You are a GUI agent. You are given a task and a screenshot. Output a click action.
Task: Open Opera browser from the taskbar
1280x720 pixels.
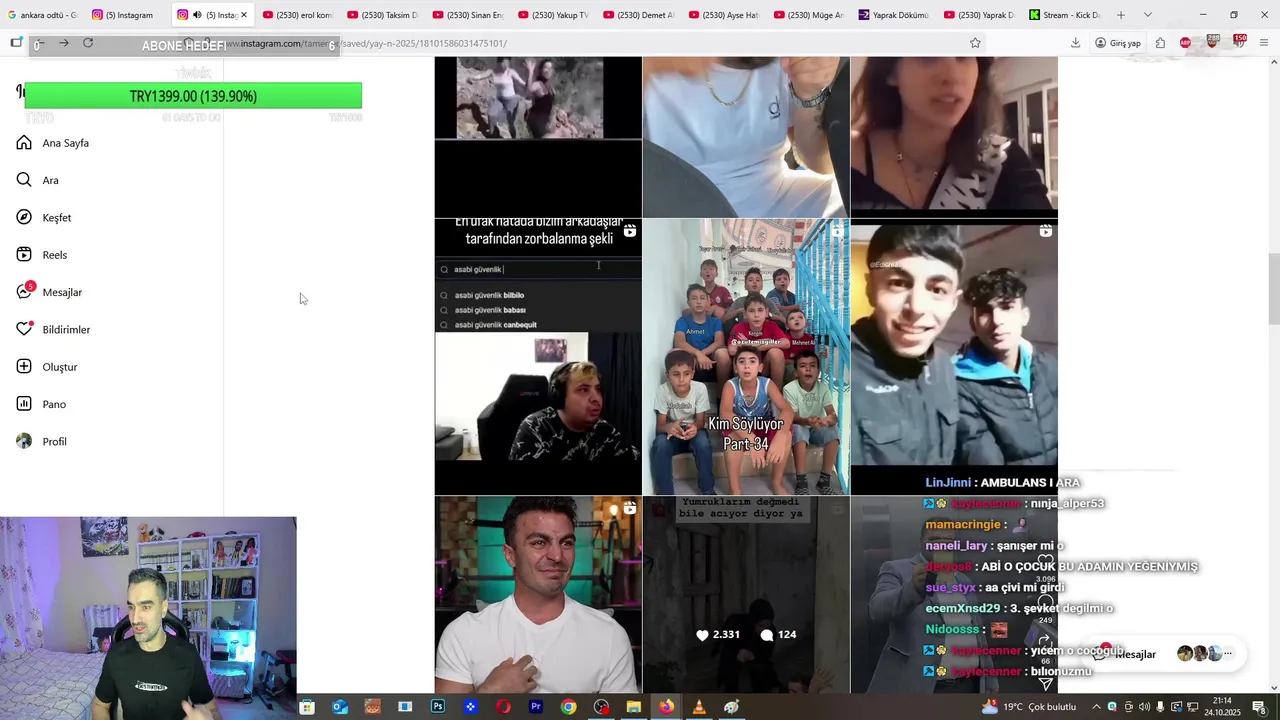click(x=503, y=707)
